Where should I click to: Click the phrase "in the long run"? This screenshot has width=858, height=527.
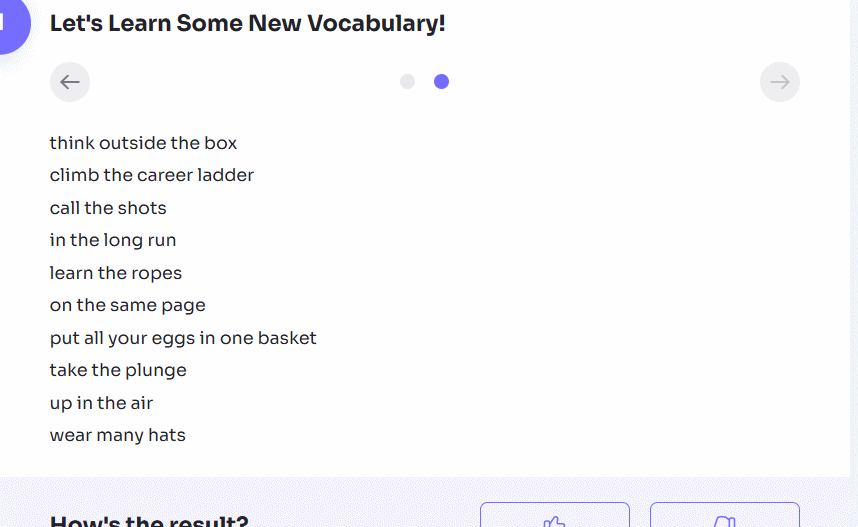(x=113, y=240)
